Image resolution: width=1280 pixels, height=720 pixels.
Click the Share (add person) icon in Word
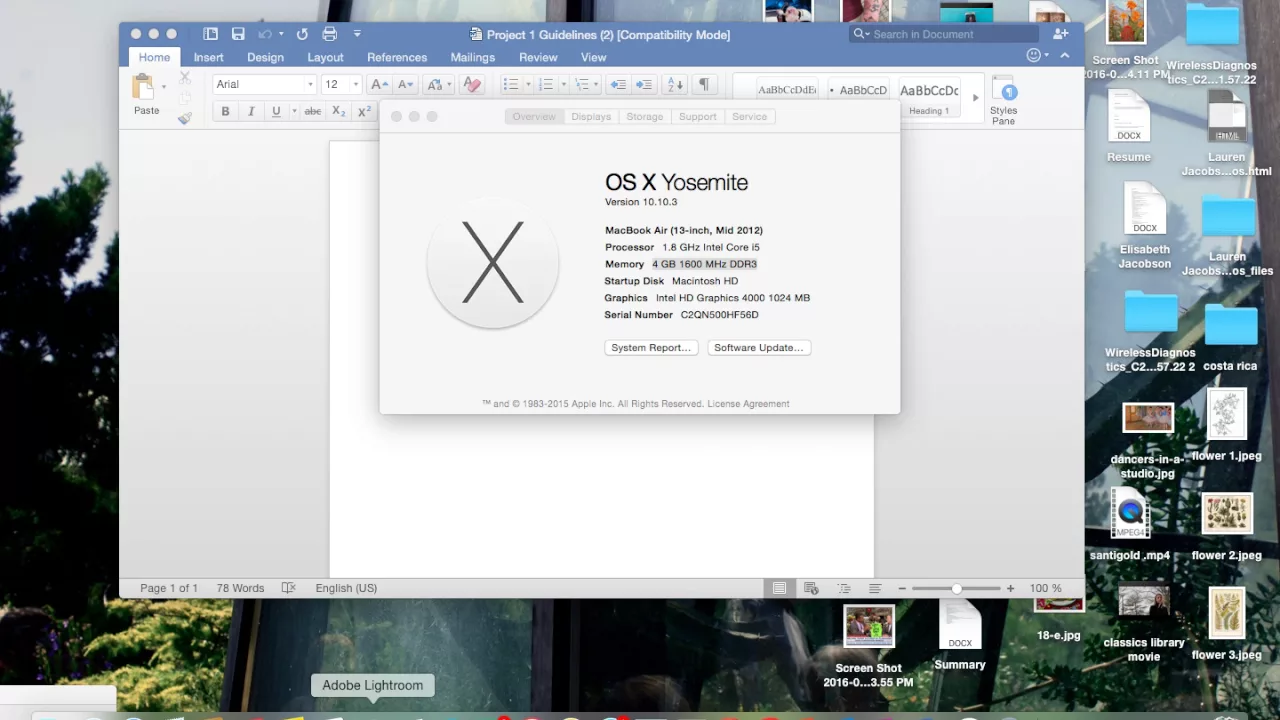click(1061, 34)
